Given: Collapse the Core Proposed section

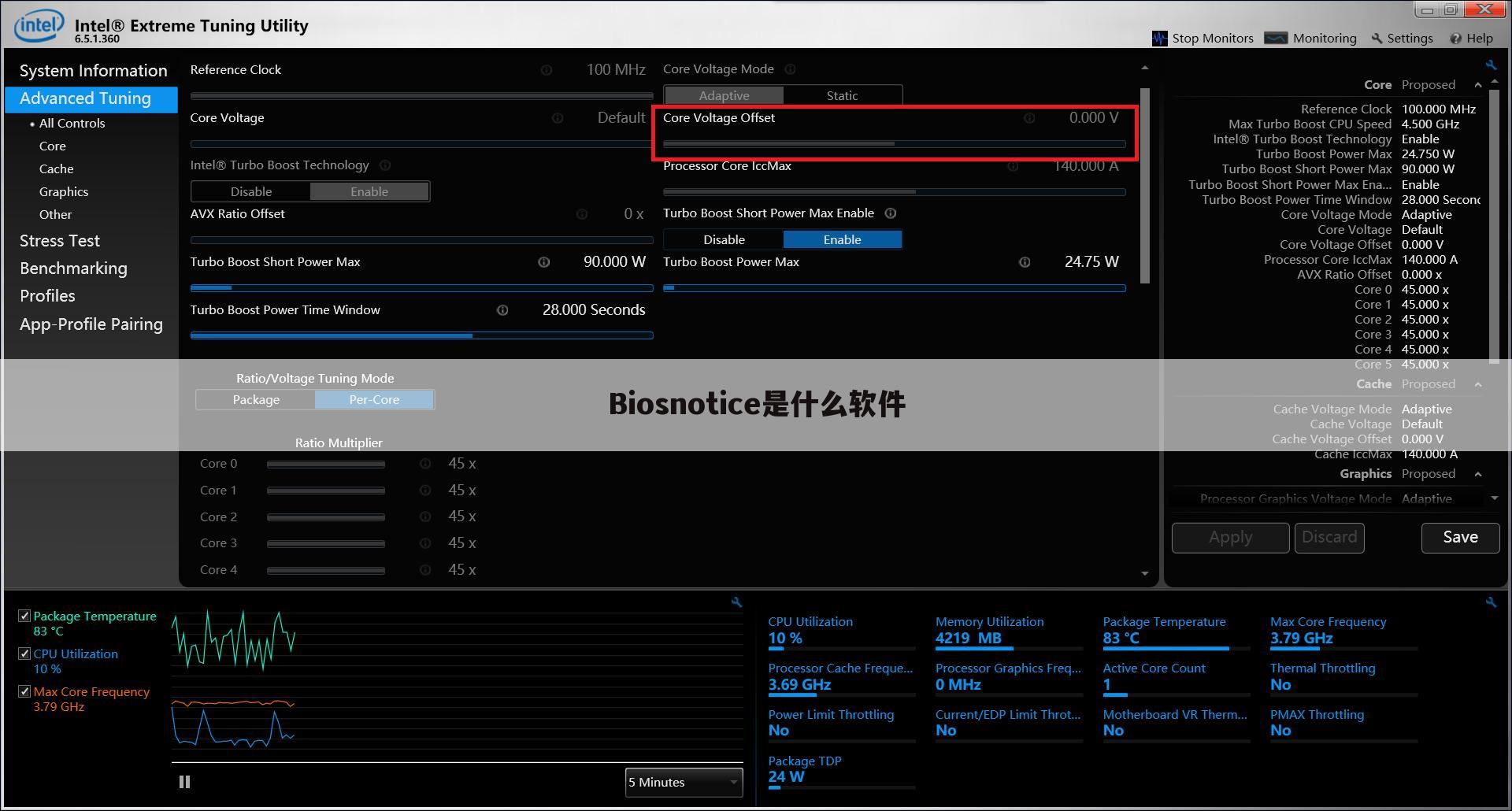Looking at the screenshot, I should [x=1478, y=85].
